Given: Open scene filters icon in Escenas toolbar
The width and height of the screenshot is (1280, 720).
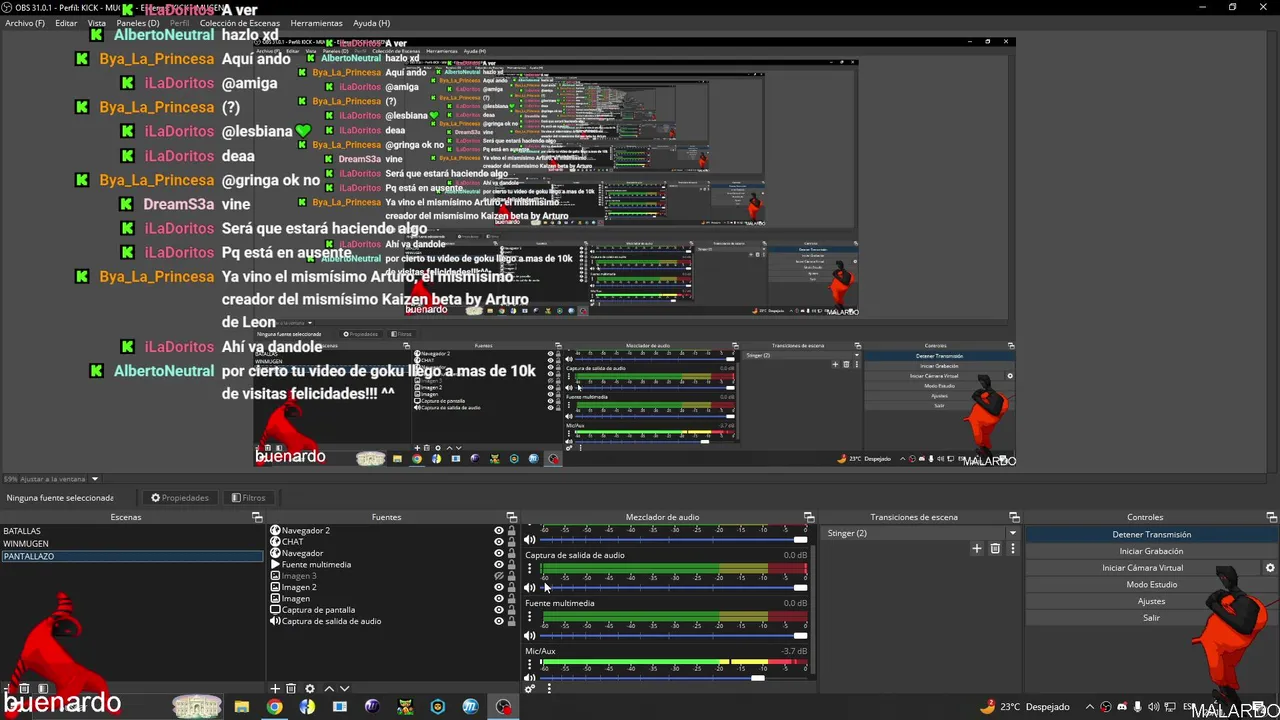Looking at the screenshot, I should [43, 688].
